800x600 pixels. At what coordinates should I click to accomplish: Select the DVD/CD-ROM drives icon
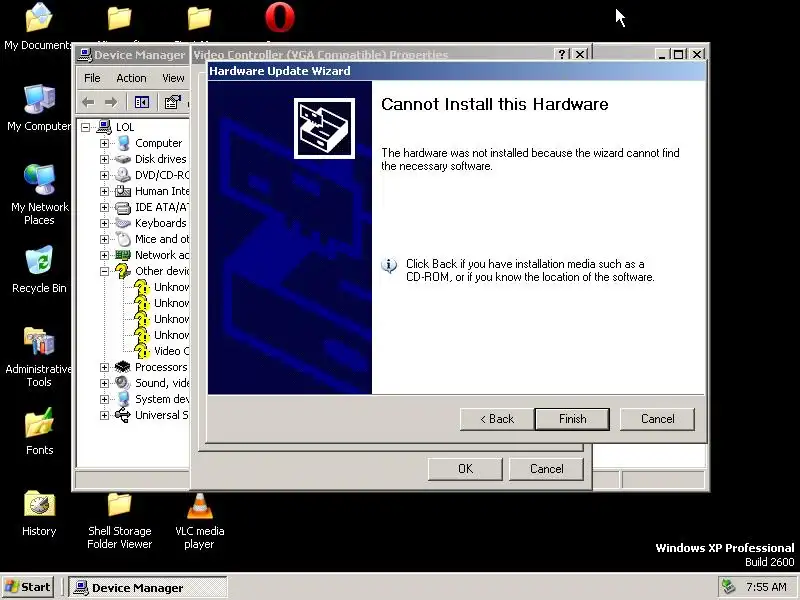coord(122,175)
